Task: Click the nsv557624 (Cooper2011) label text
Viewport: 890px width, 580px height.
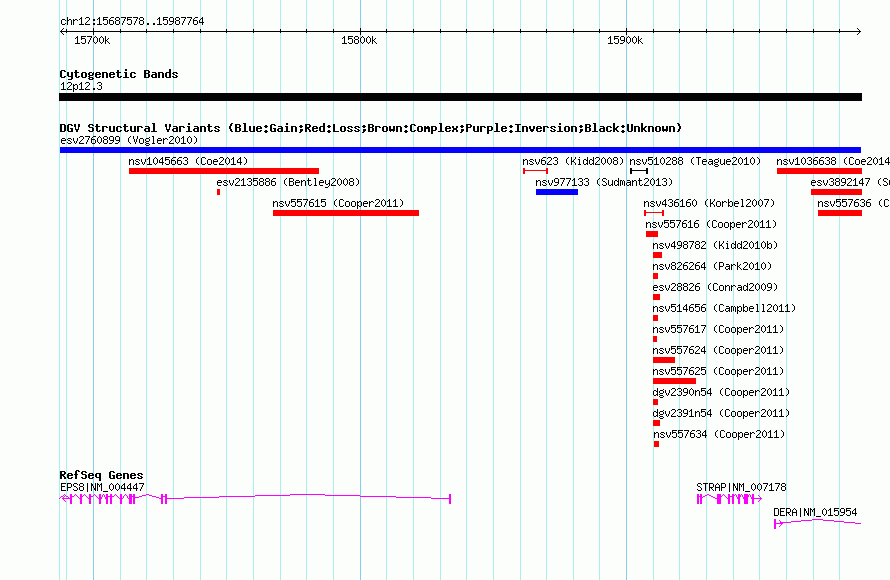Action: [x=718, y=350]
